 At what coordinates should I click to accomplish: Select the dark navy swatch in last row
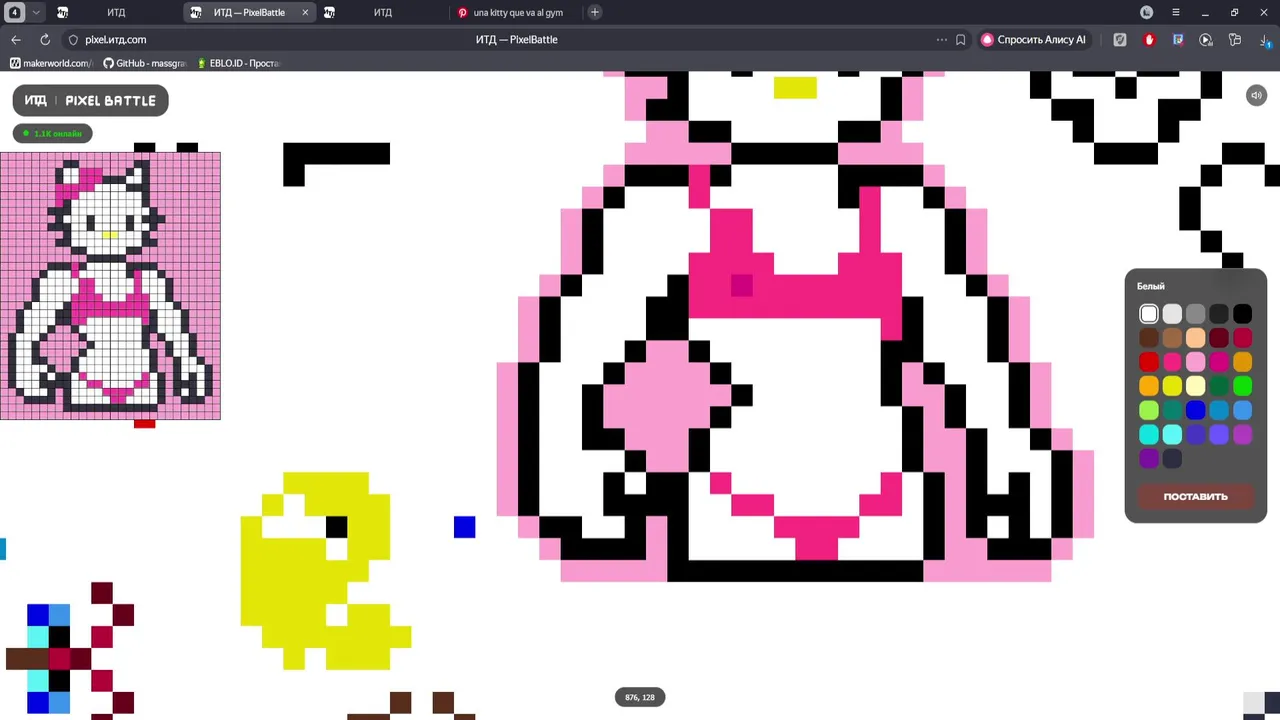point(1172,458)
